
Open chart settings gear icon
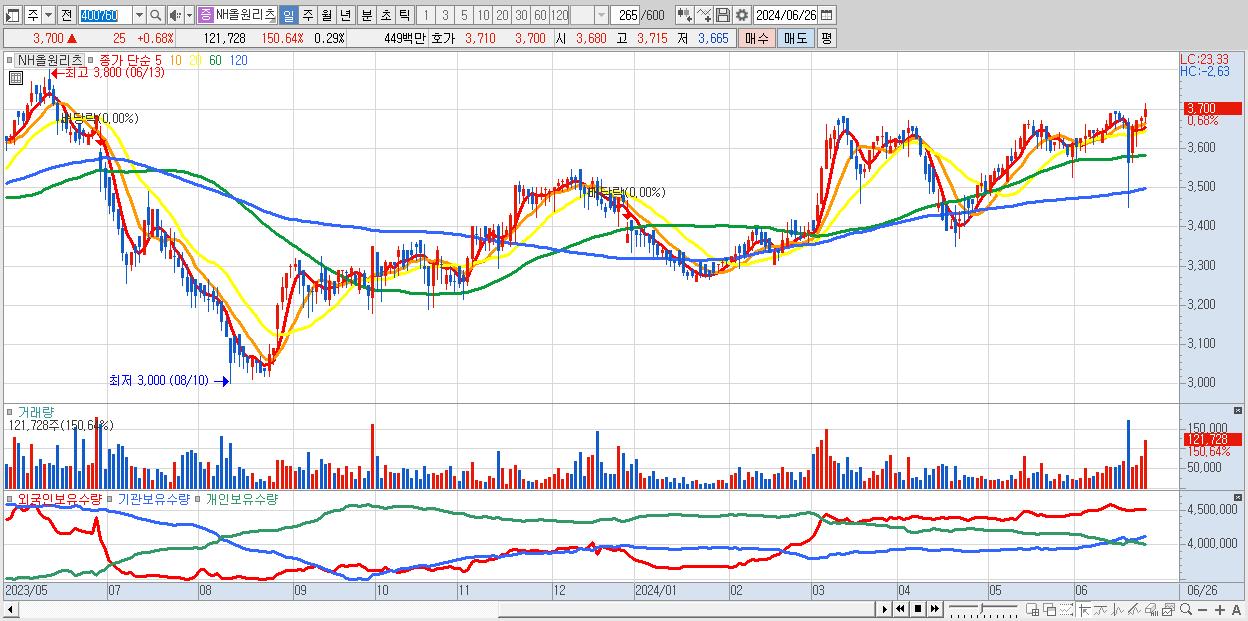coord(742,15)
